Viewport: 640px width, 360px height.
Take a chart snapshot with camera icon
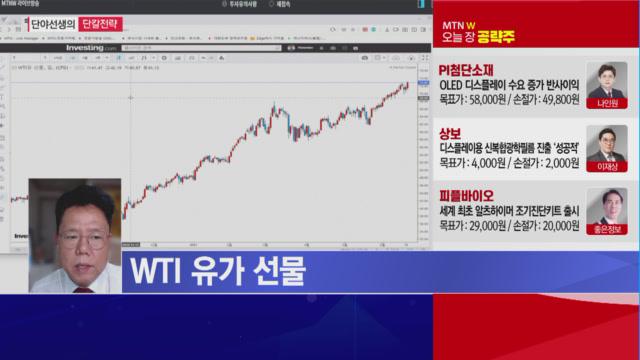pos(364,58)
